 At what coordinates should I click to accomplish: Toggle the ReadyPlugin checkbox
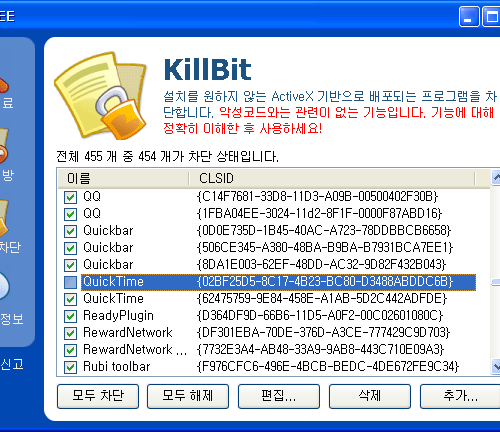70,316
